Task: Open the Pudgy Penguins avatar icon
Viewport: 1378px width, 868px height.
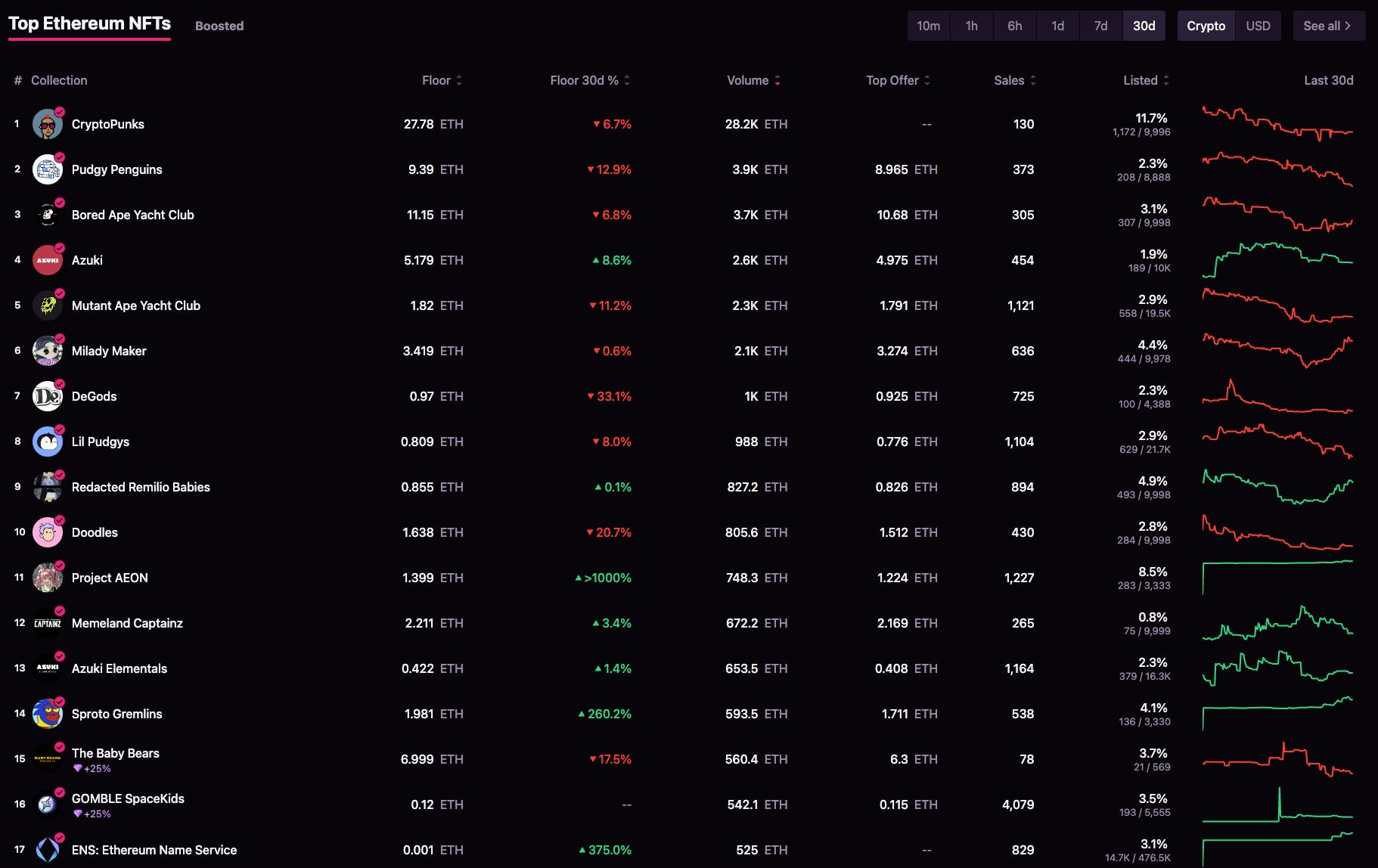Action: point(48,169)
